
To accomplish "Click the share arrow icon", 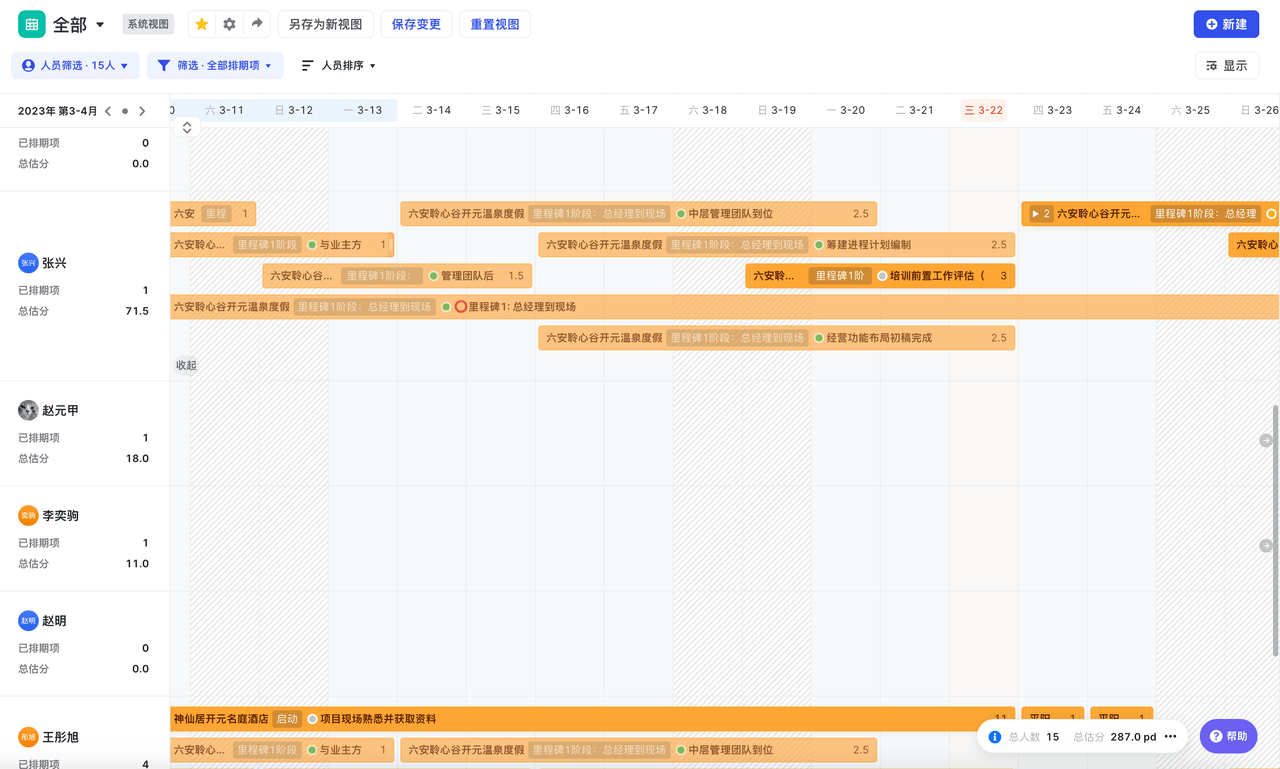I will pos(257,24).
